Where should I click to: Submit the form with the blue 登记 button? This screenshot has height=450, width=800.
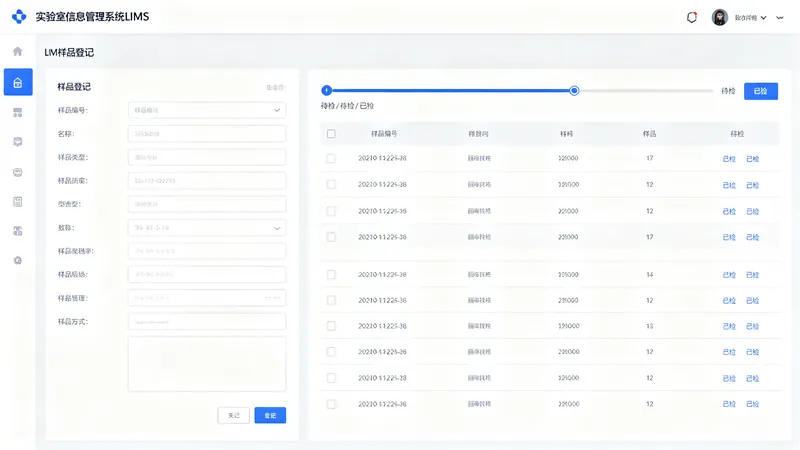(270, 415)
